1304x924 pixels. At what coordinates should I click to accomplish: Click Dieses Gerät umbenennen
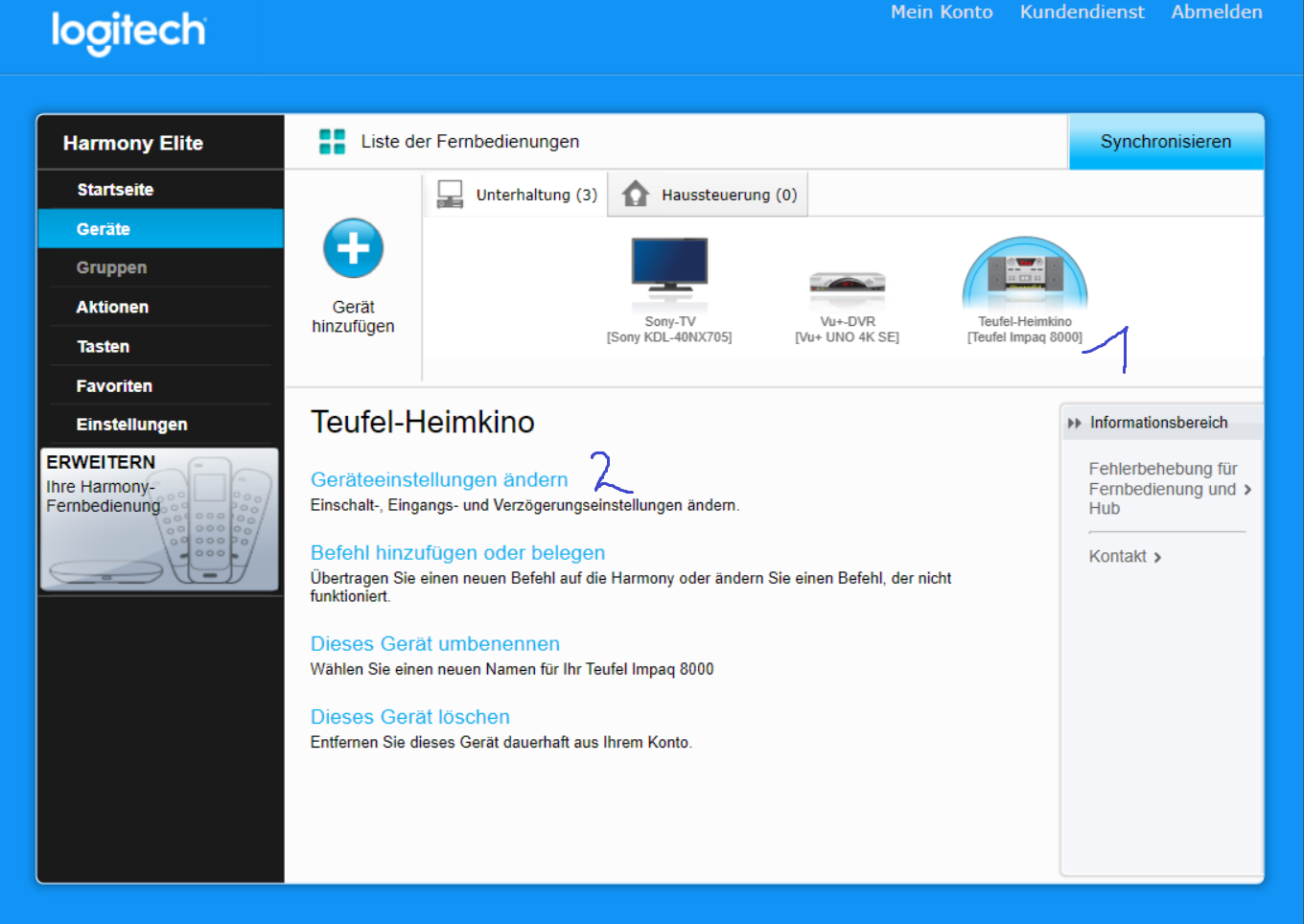[434, 644]
